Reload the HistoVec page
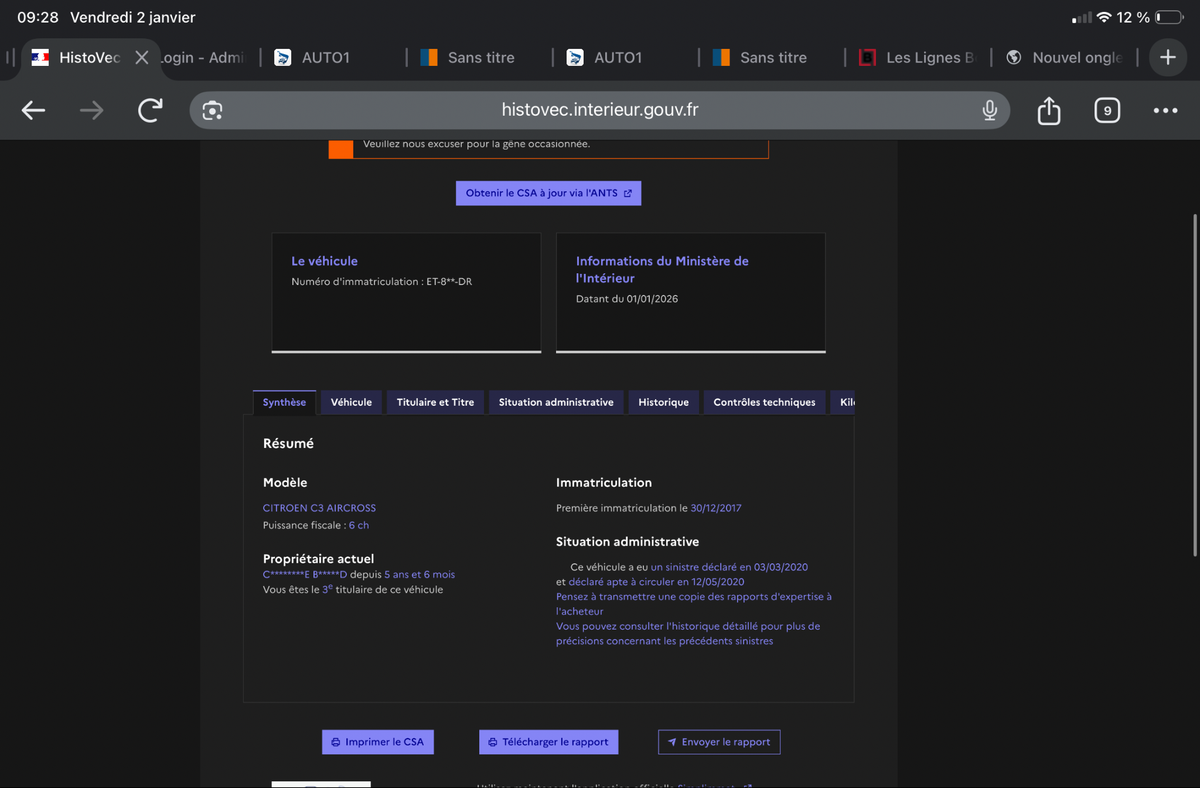This screenshot has width=1200, height=788. click(150, 110)
